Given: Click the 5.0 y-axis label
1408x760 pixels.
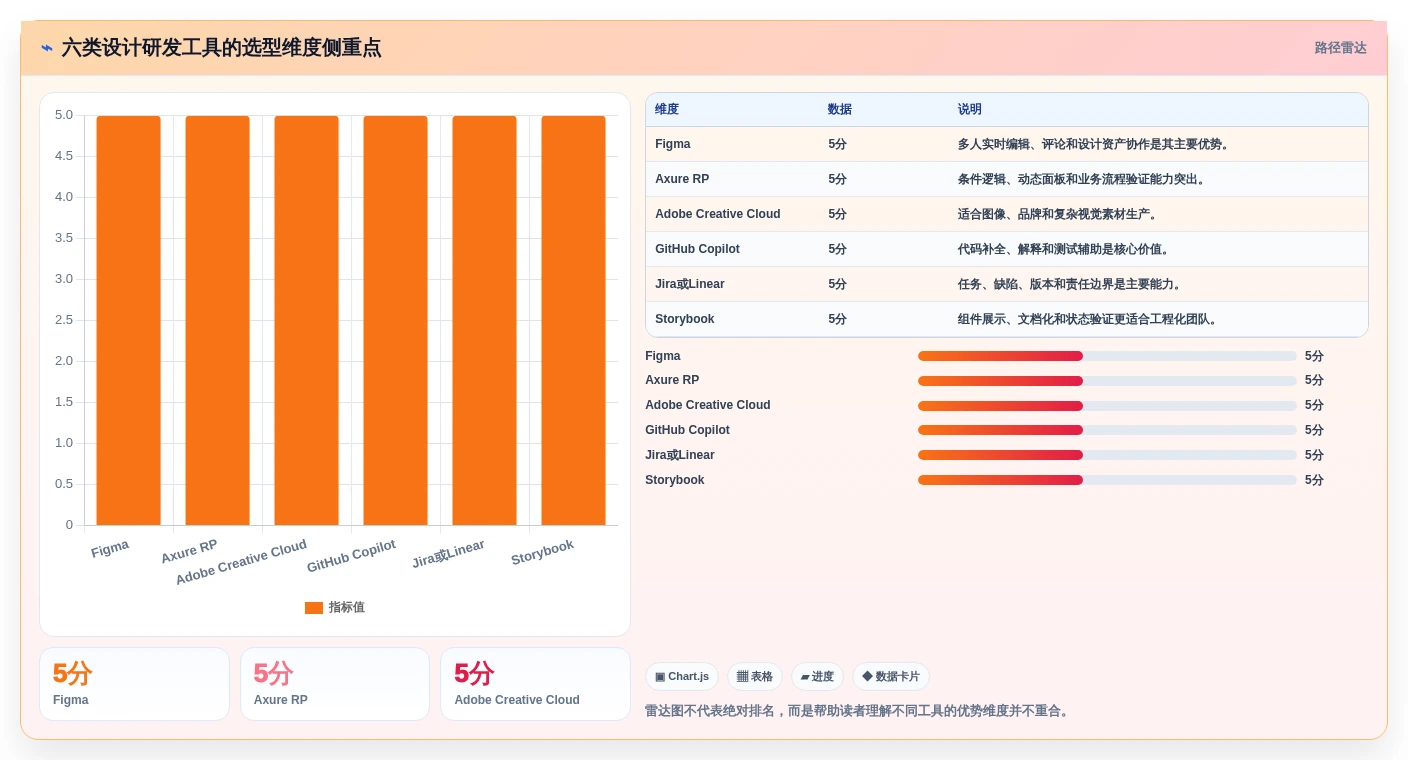Looking at the screenshot, I should point(64,115).
